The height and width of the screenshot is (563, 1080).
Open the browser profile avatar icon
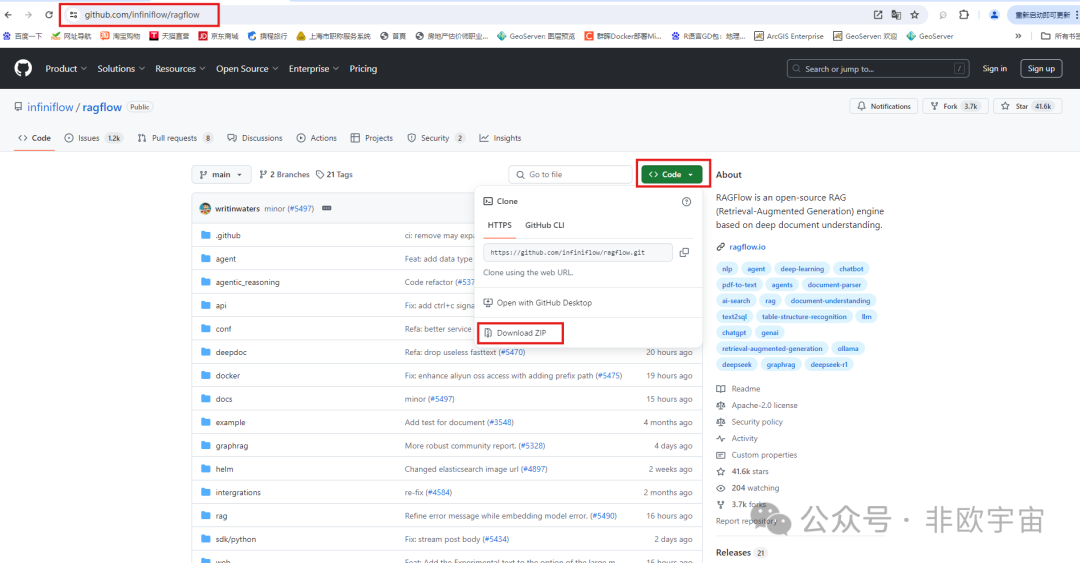pos(994,14)
